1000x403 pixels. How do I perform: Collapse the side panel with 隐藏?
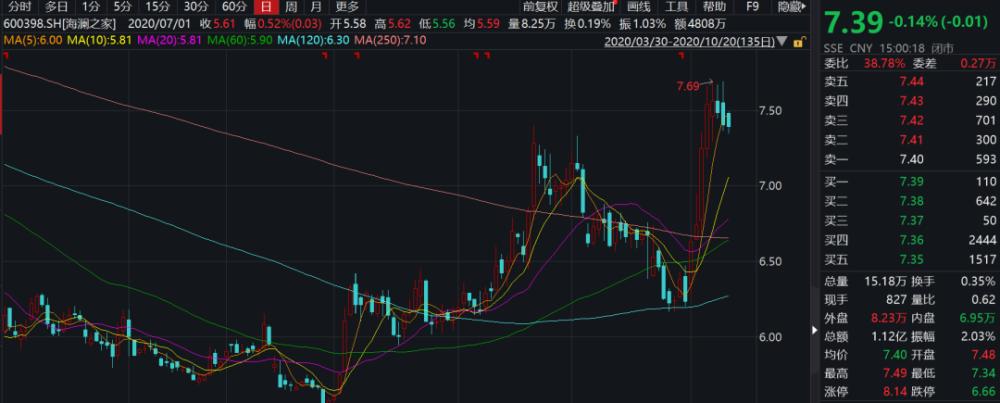[788, 6]
